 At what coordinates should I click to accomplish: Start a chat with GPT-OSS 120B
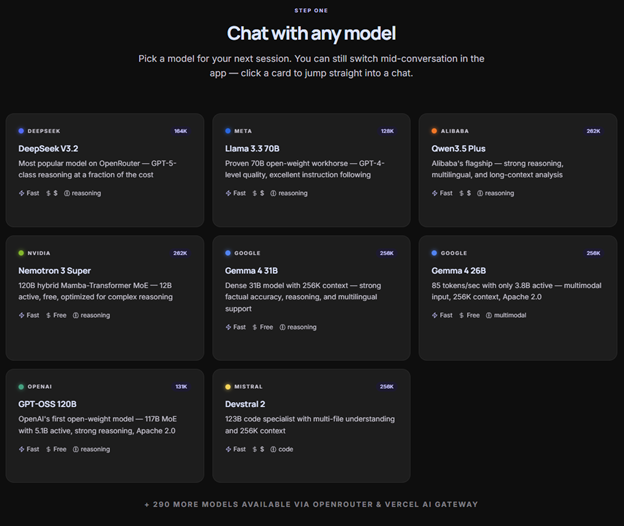105,425
